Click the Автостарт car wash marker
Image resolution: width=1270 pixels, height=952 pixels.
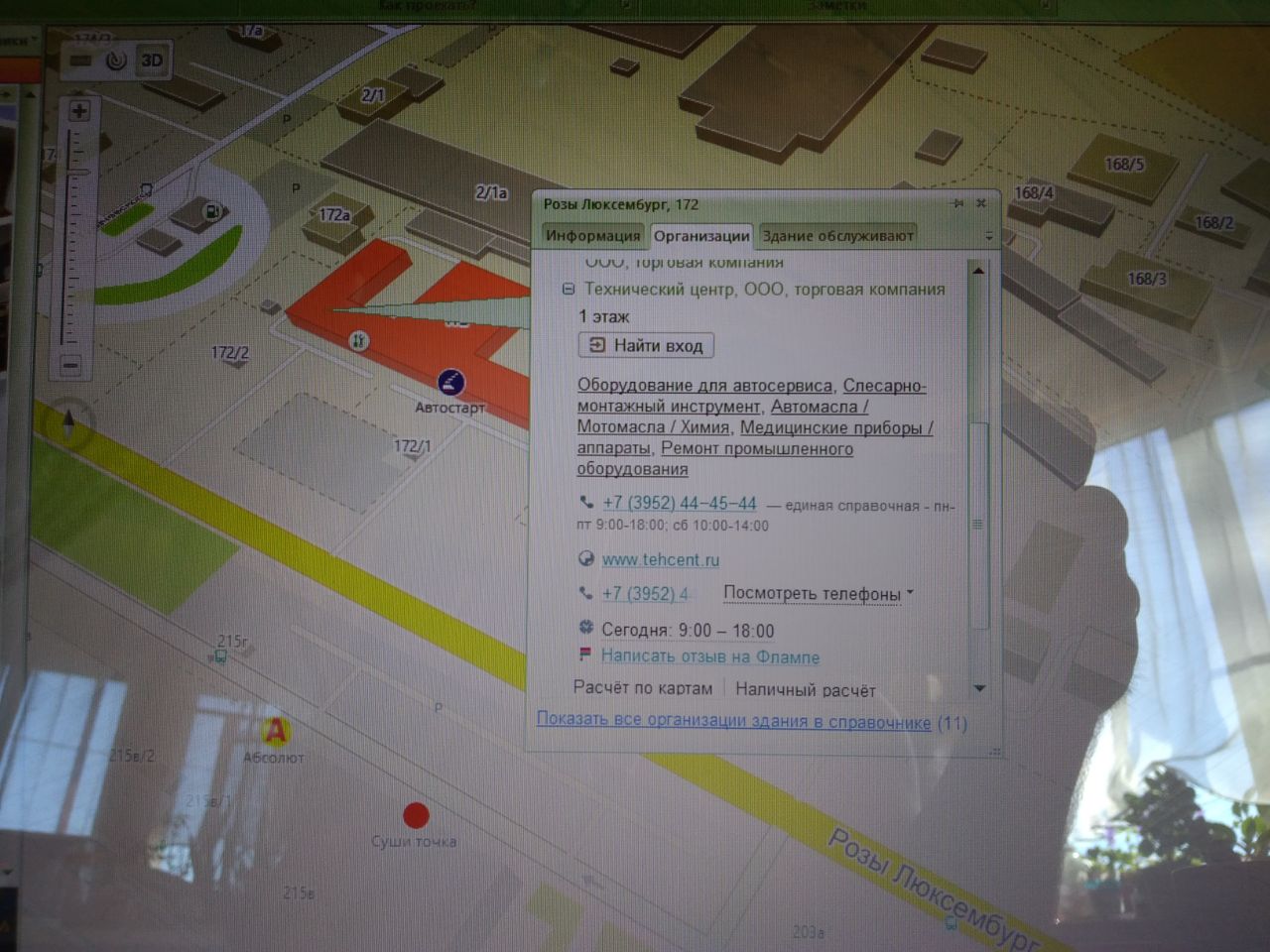[x=449, y=382]
